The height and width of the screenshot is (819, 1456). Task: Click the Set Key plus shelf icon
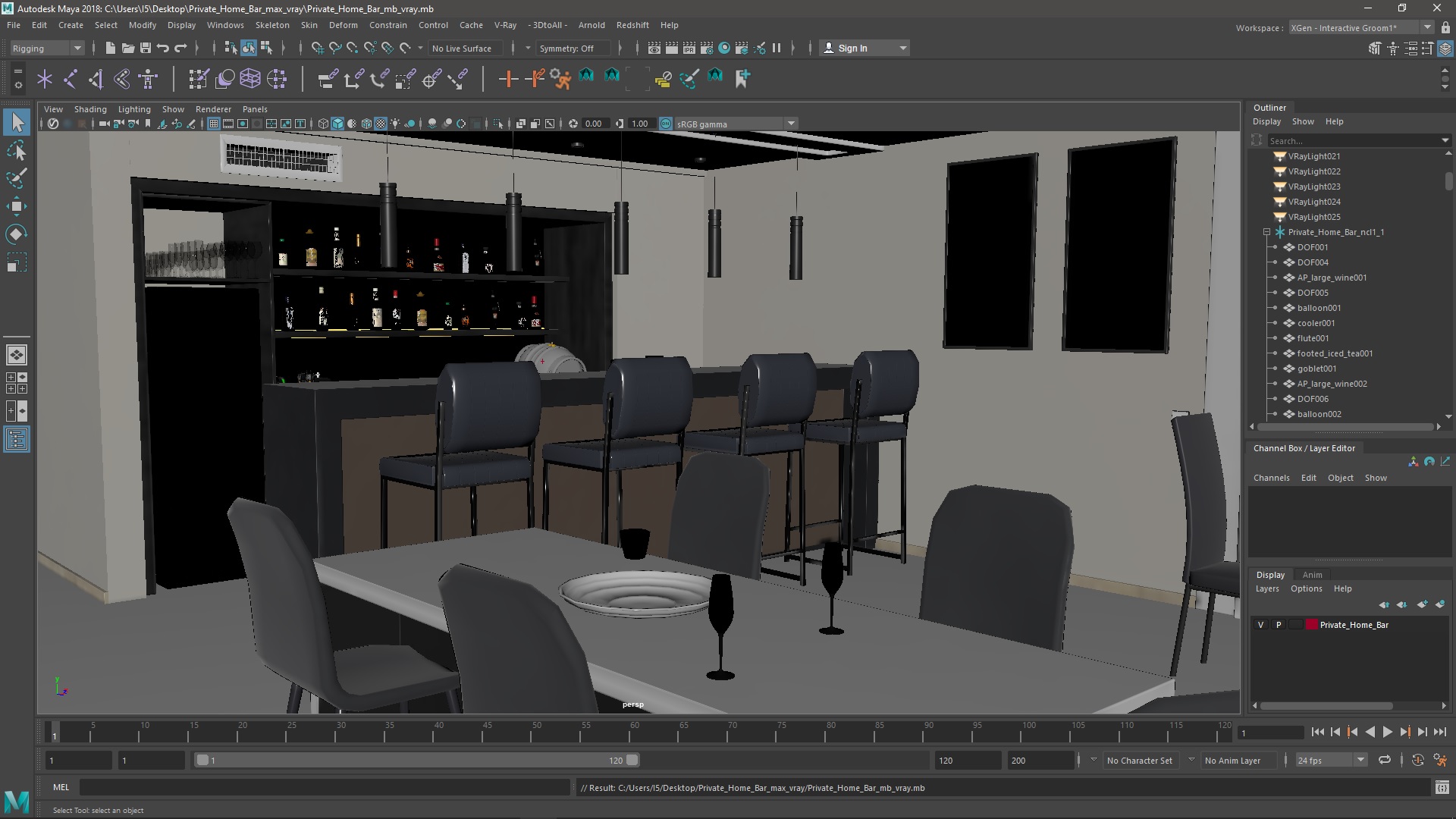coord(508,78)
